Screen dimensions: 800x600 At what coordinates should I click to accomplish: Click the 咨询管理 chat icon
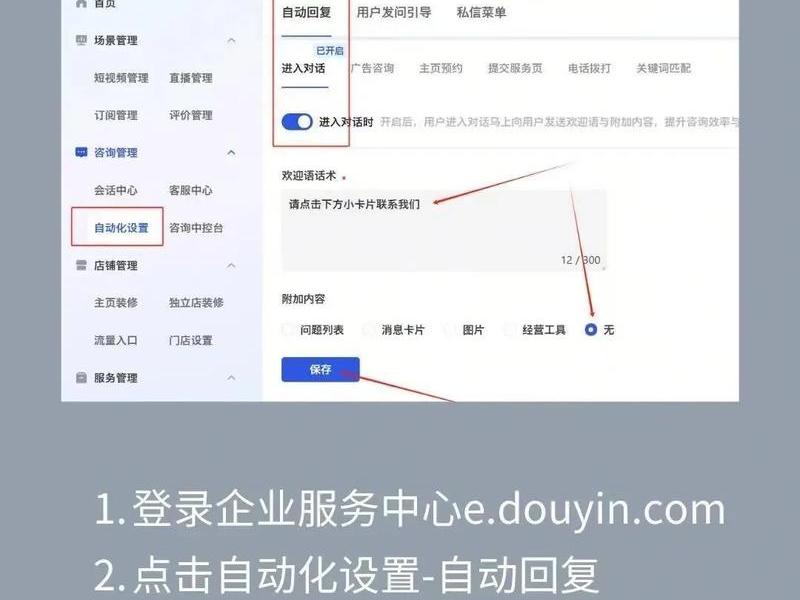(x=81, y=152)
